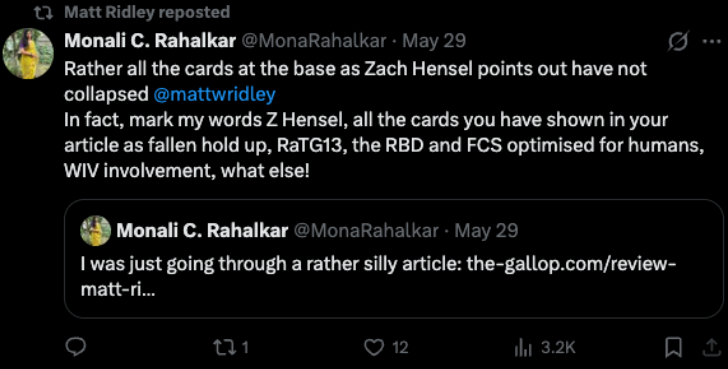Share the tweet using upload arrow icon
This screenshot has width=728, height=369.
pyautogui.click(x=711, y=348)
